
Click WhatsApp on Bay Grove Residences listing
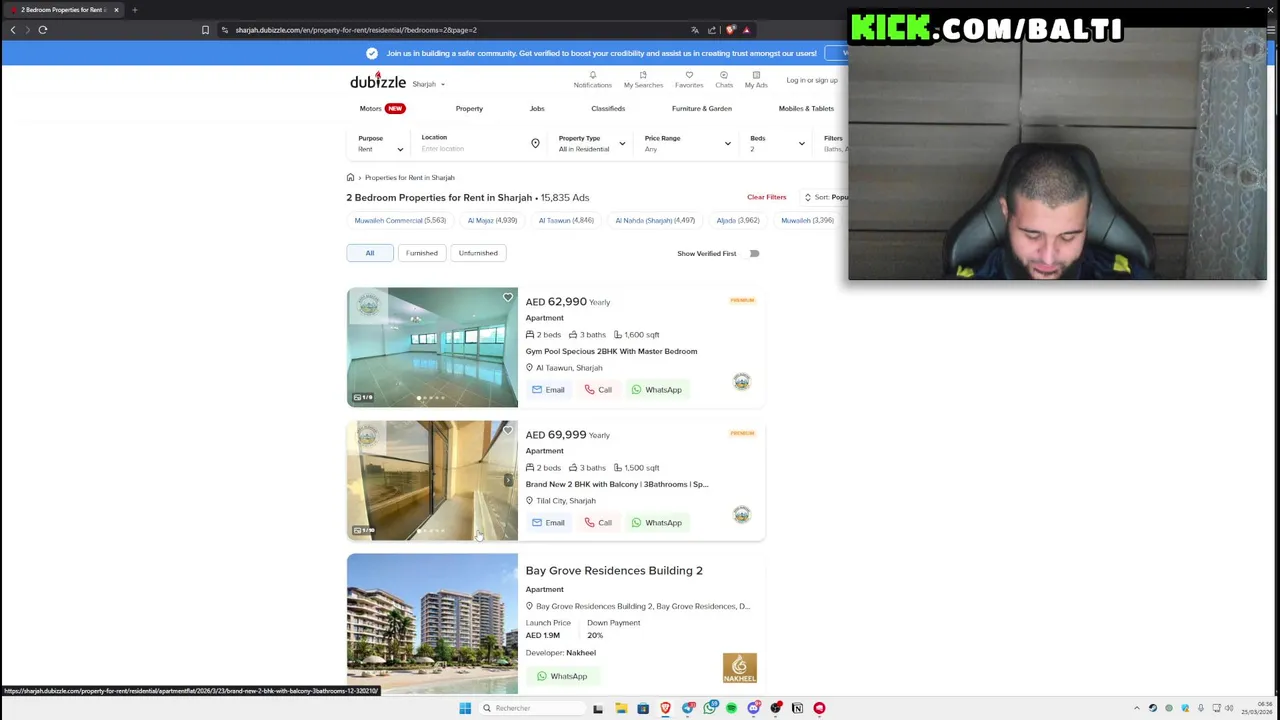click(x=562, y=676)
